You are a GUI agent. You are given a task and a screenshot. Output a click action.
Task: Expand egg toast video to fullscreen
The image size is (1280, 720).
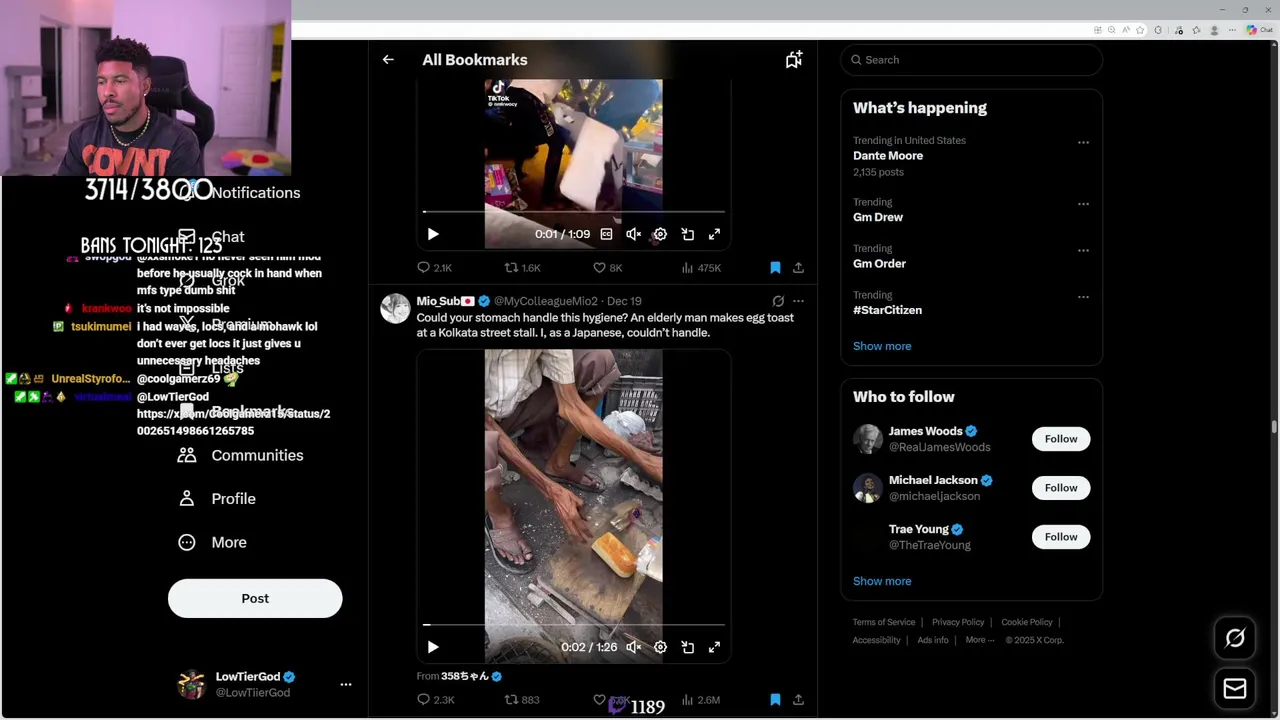[714, 647]
